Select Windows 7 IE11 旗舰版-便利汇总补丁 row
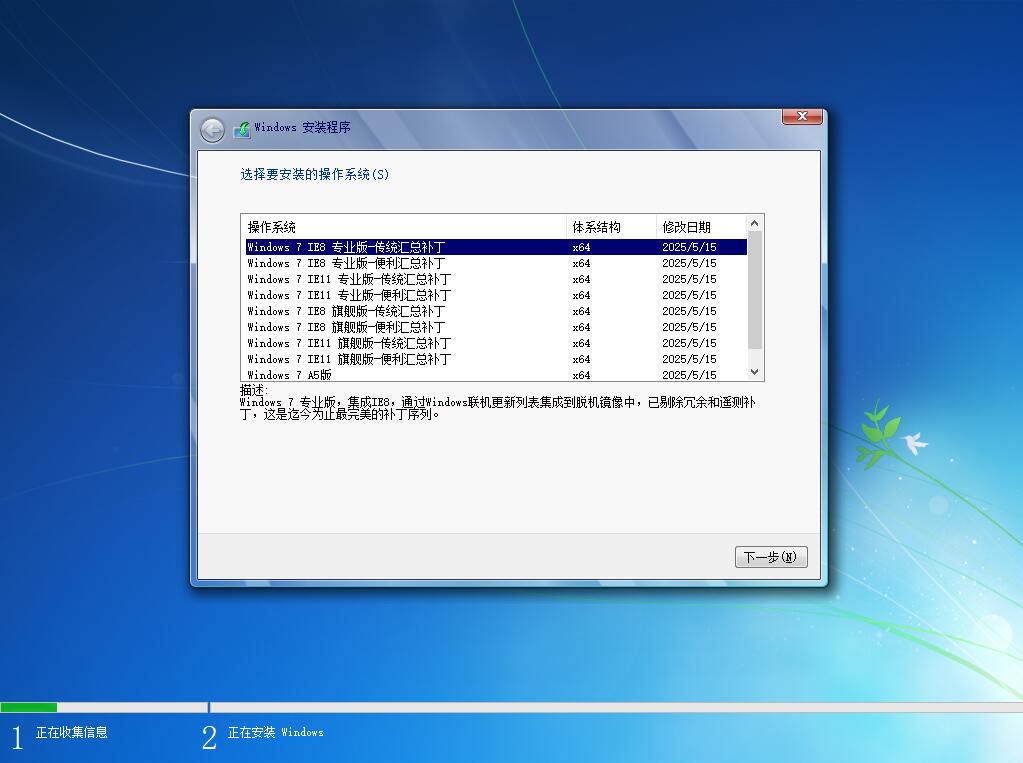 [x=496, y=359]
